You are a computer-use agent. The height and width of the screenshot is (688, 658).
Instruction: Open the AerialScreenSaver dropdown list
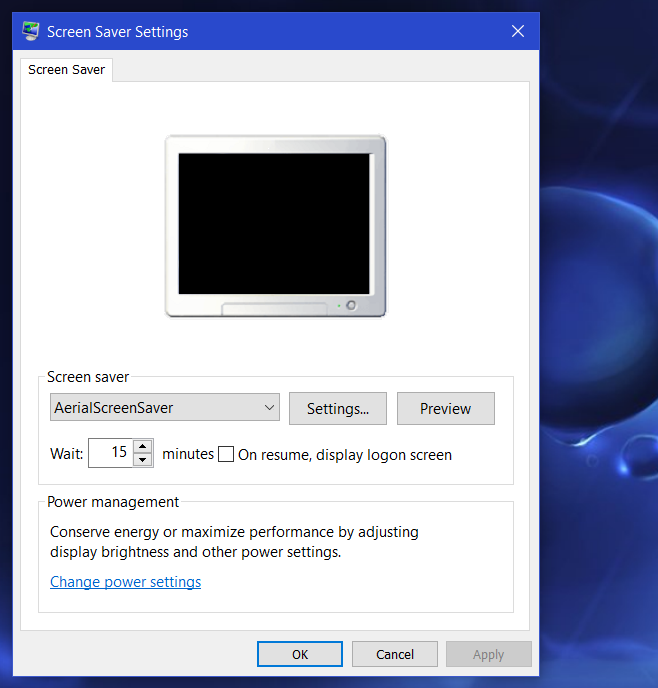coord(164,407)
